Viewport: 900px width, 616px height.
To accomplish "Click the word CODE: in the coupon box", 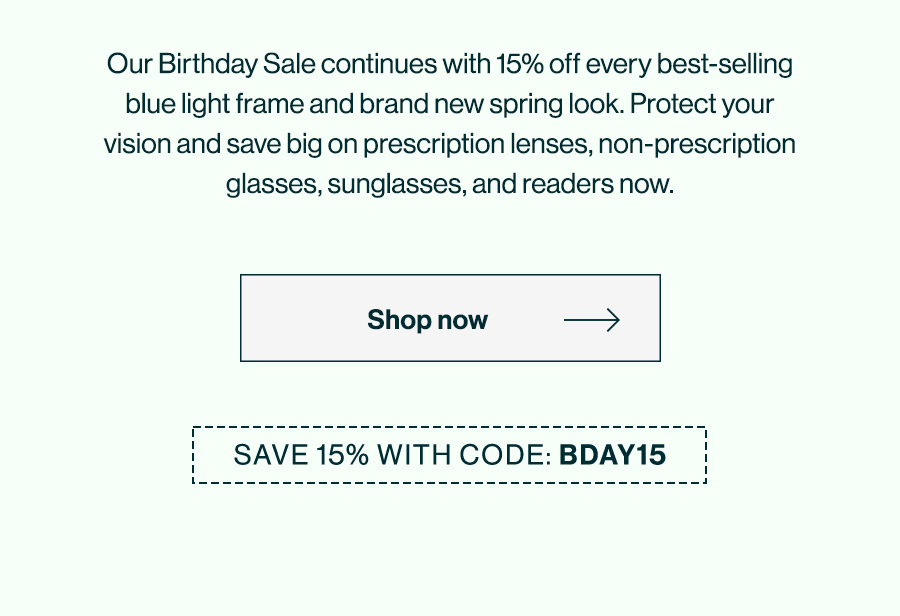I will tap(506, 455).
